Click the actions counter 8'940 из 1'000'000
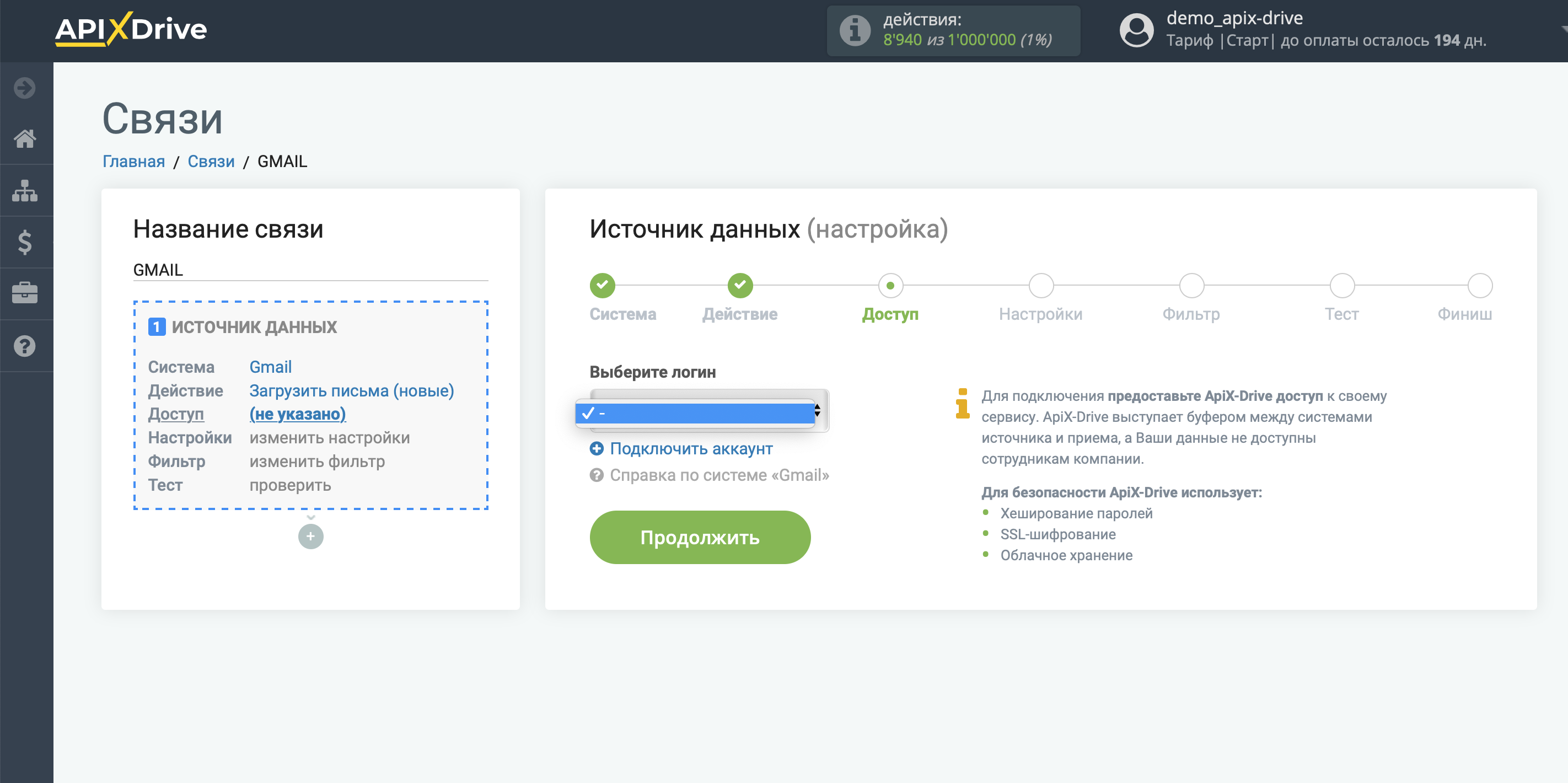Screen dimensions: 1568x783 pos(967,40)
